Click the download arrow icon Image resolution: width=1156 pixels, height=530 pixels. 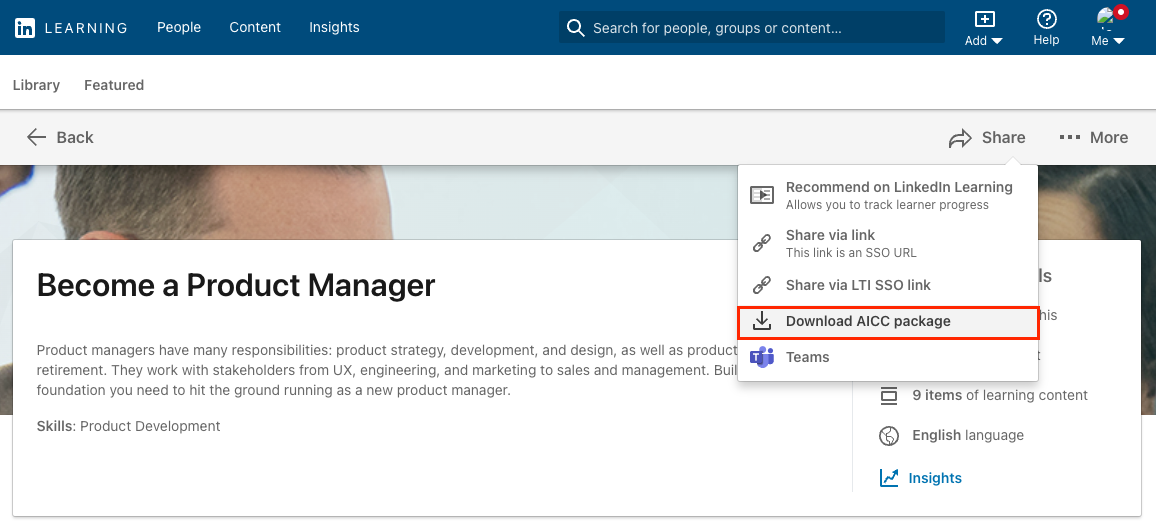coord(762,321)
